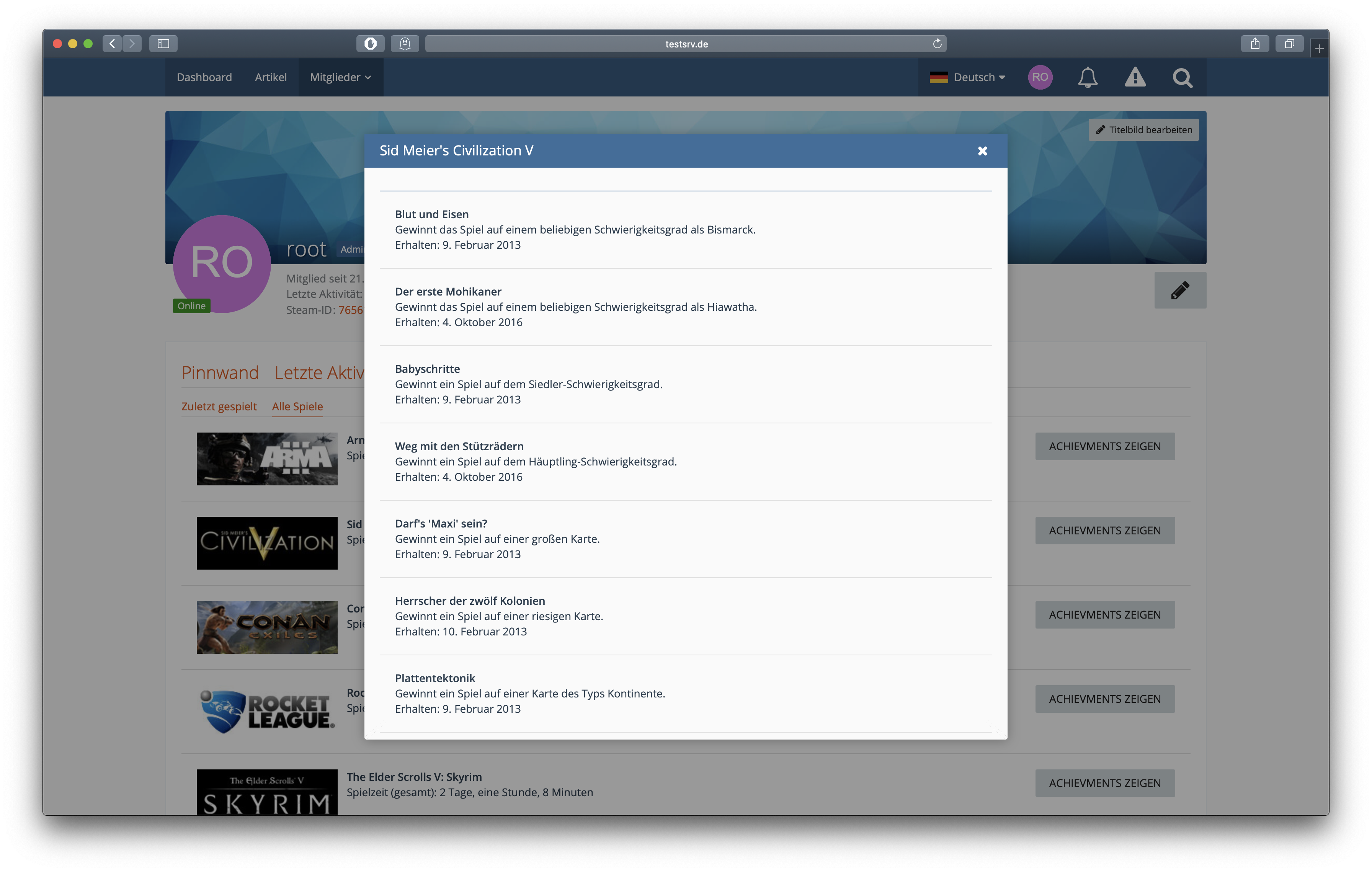Close the Sid Meier's Civilization V dialog

point(982,151)
